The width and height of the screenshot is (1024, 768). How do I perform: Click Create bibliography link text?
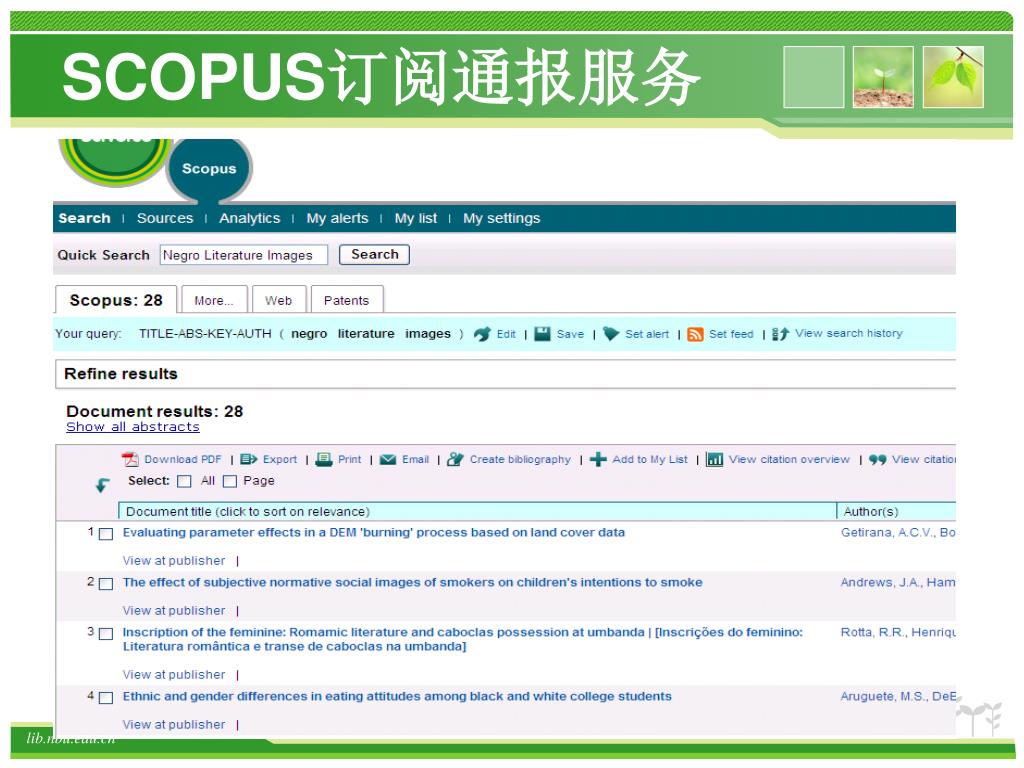[x=520, y=459]
